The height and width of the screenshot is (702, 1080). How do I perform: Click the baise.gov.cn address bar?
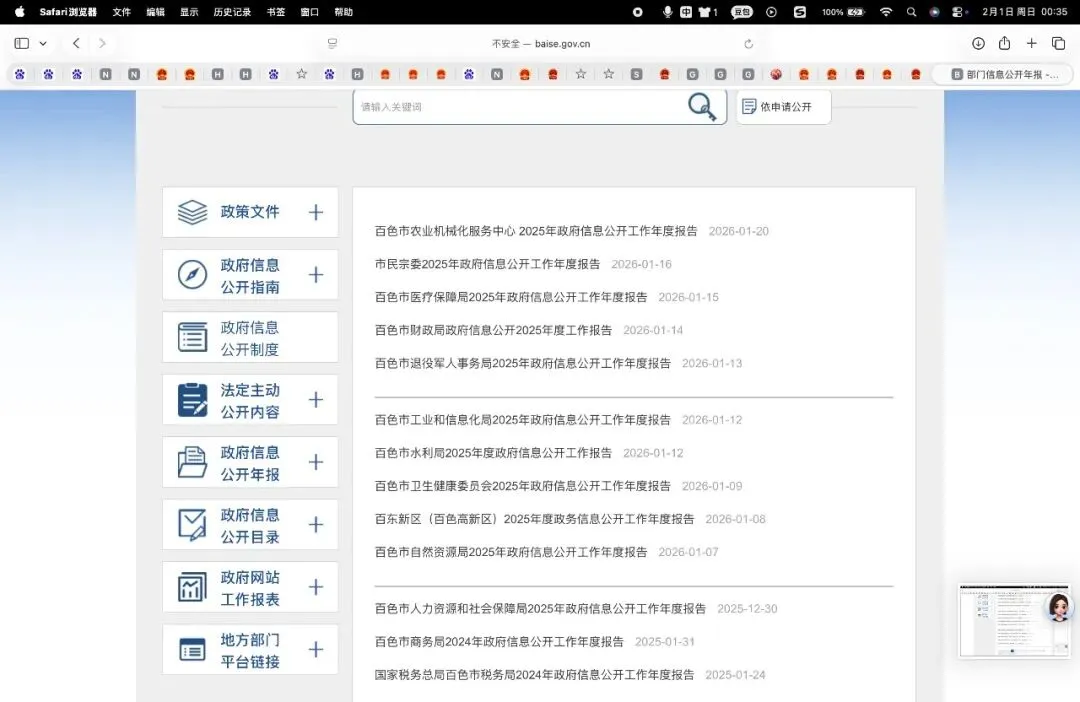541,43
